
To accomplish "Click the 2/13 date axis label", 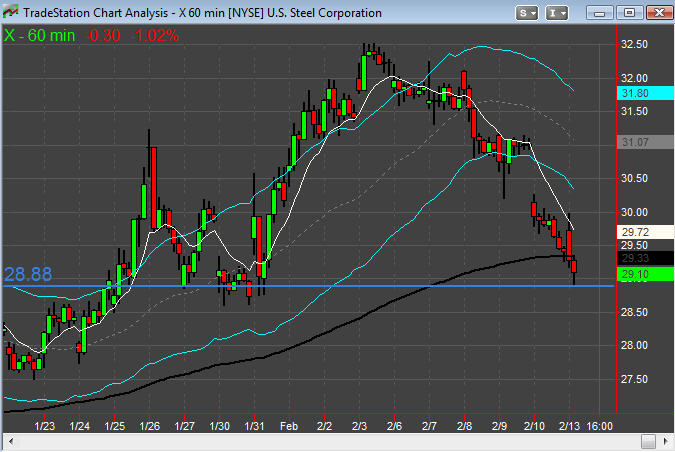I will coord(570,426).
